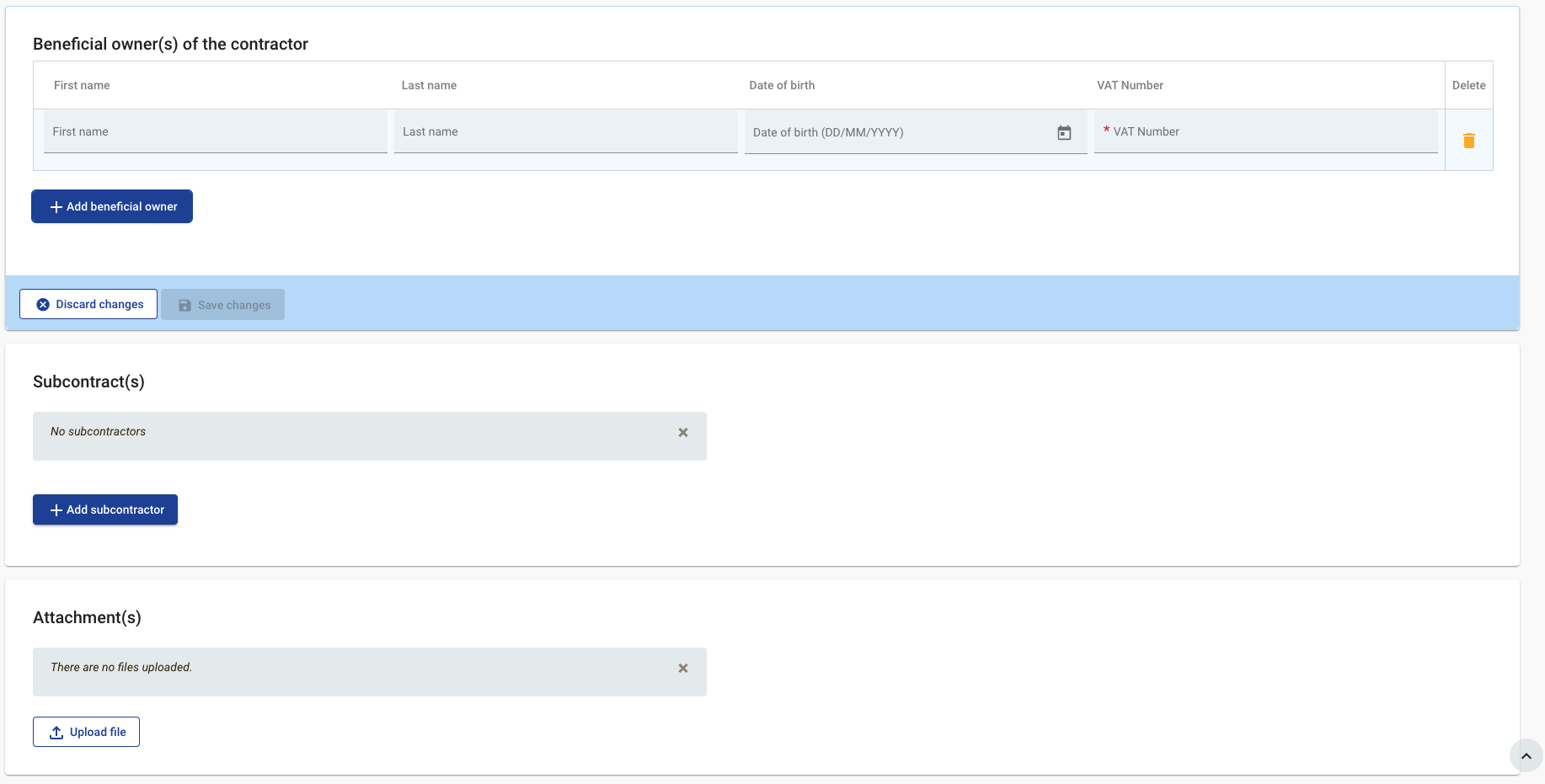This screenshot has height=784, width=1545.
Task: Close the 'There are no files uploaded' message
Action: pos(683,669)
